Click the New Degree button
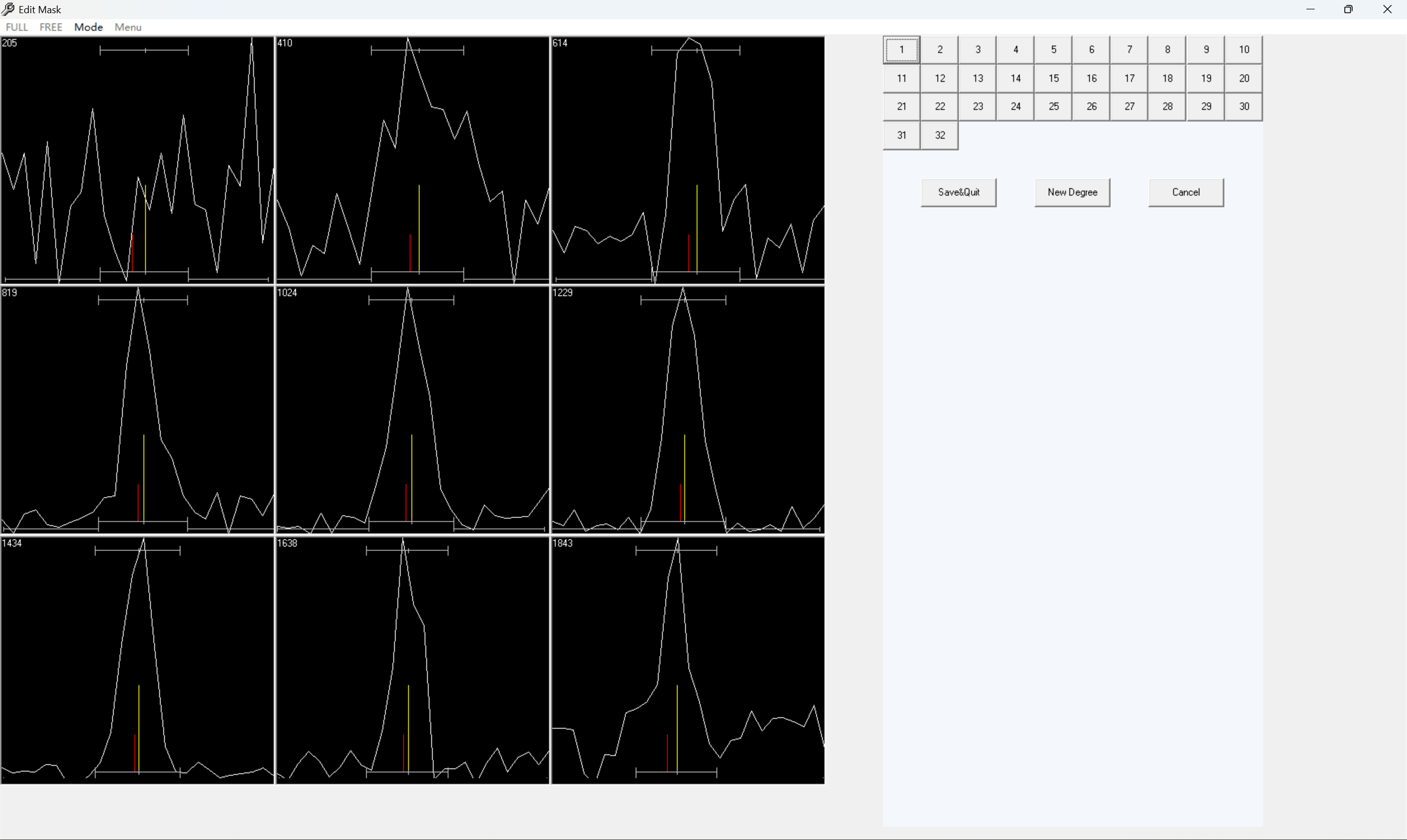Image resolution: width=1407 pixels, height=840 pixels. pyautogui.click(x=1072, y=192)
